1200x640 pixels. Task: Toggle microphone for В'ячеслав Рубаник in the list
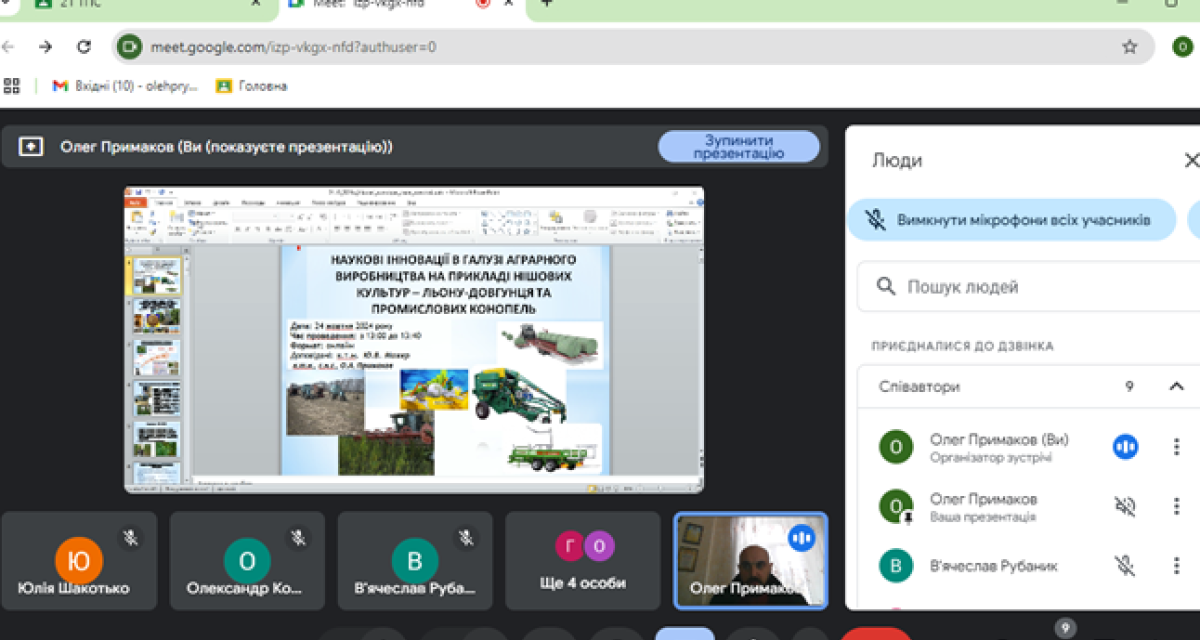[x=1125, y=566]
